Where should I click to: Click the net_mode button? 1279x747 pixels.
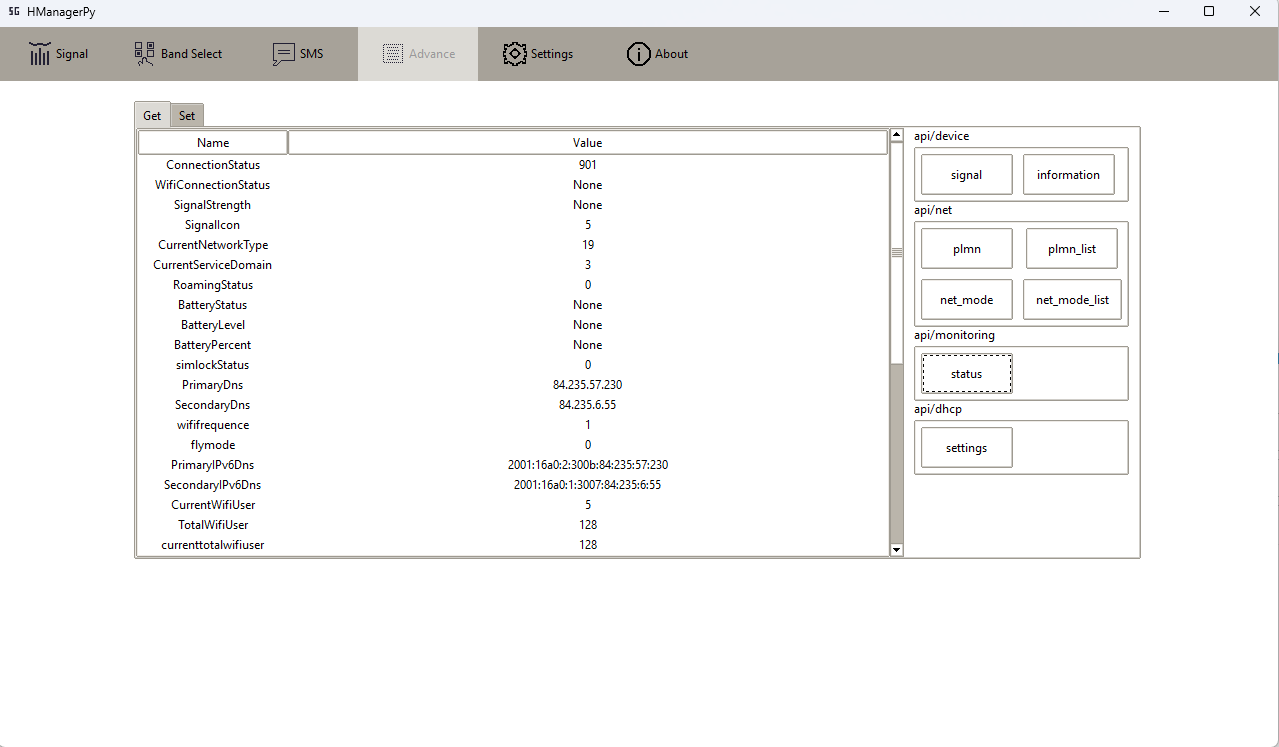(966, 299)
